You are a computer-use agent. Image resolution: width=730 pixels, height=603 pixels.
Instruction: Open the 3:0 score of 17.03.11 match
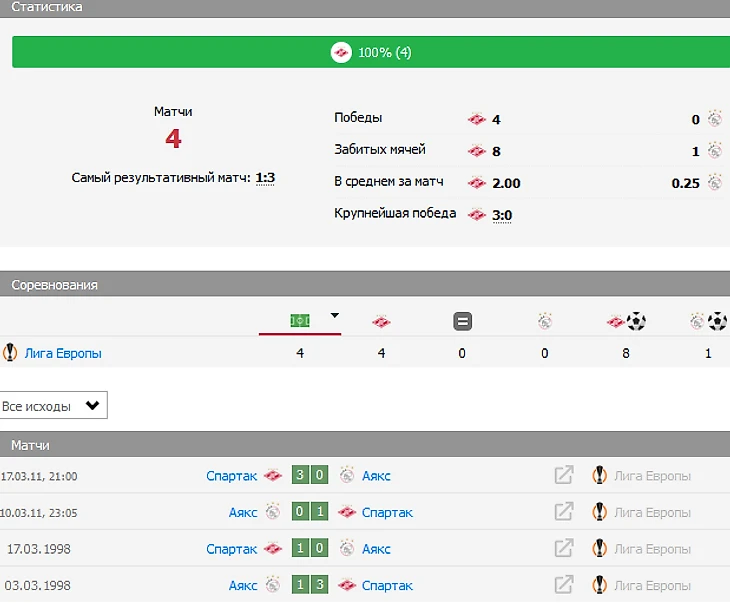(310, 475)
